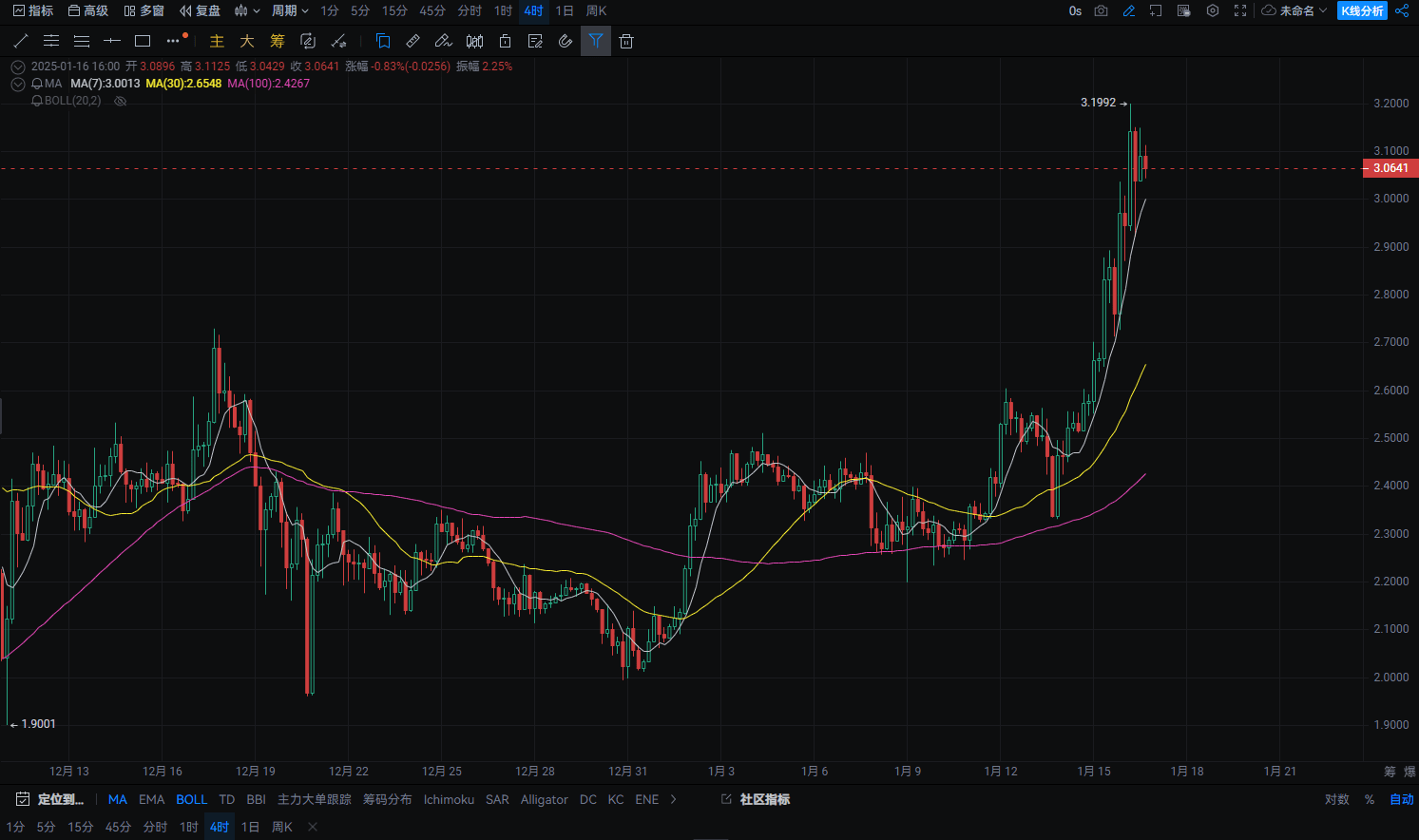Click the 3.0641 price label on right axis

click(x=1390, y=167)
